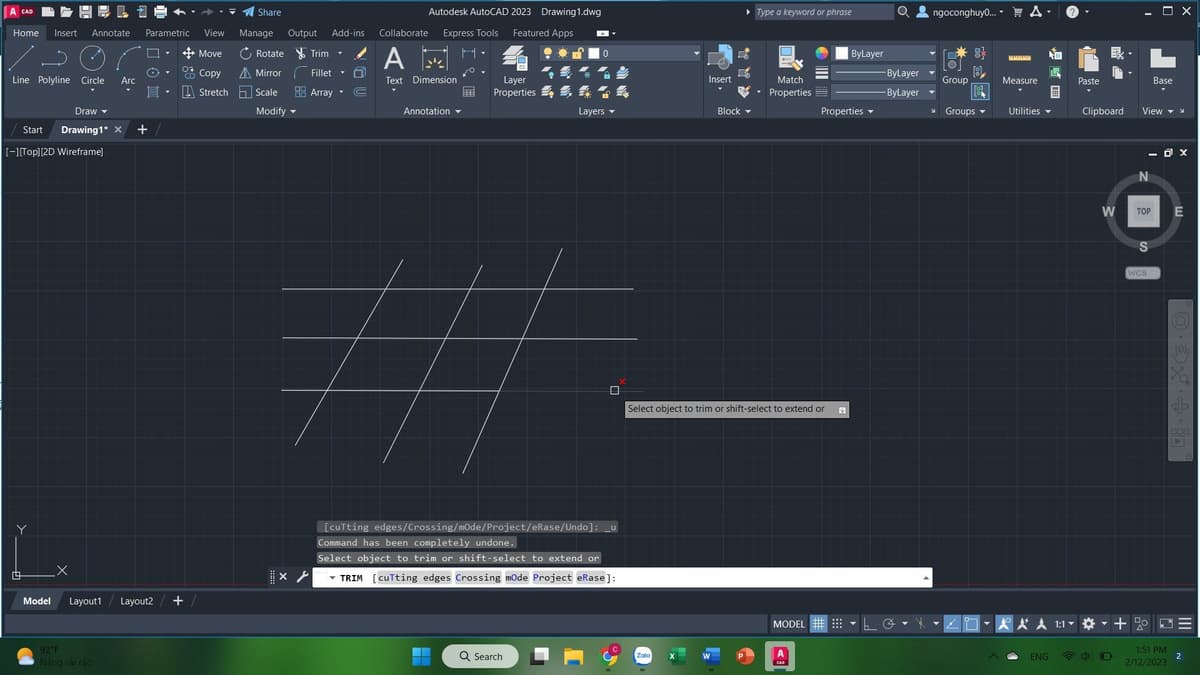The height and width of the screenshot is (675, 1200).
Task: Click the Measure tool
Action: coord(1019,66)
